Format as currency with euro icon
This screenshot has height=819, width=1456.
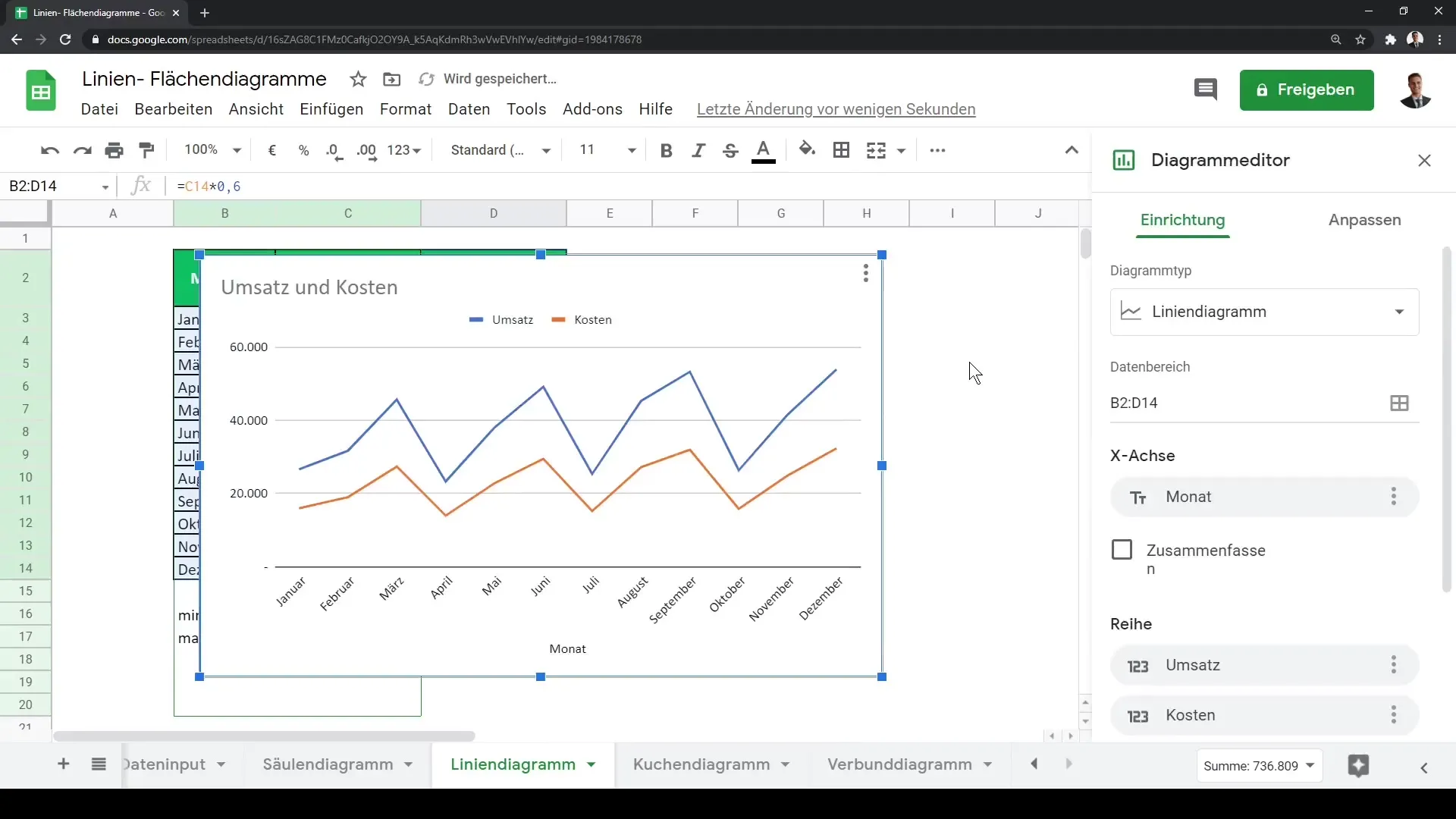click(272, 150)
